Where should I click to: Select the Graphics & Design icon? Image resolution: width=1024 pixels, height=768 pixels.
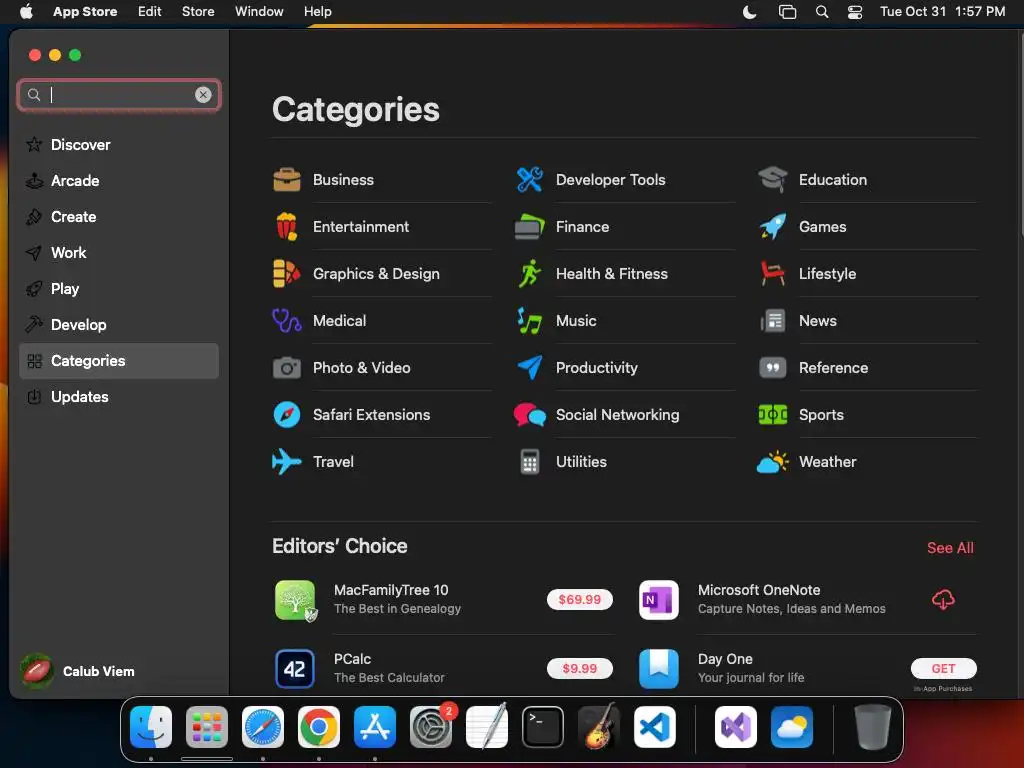[x=287, y=274]
